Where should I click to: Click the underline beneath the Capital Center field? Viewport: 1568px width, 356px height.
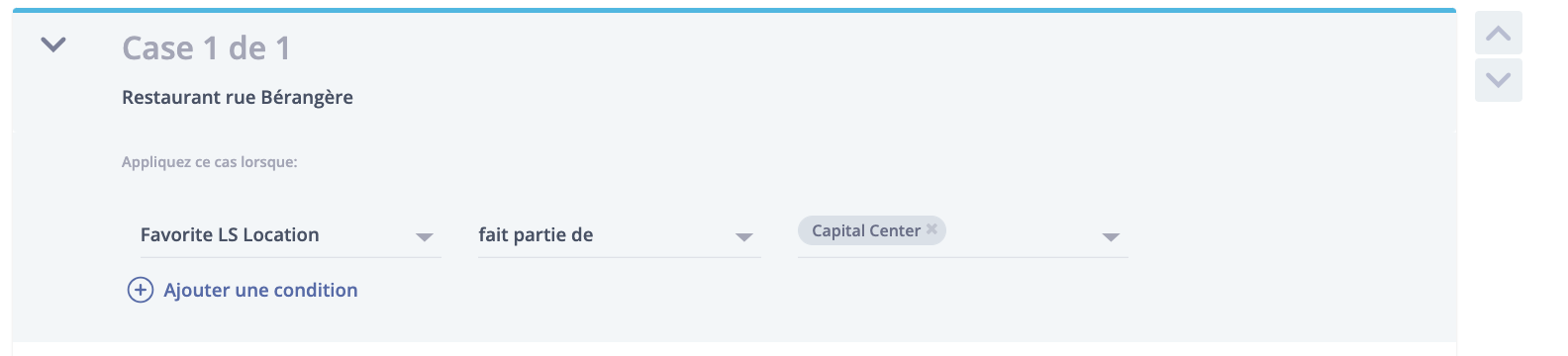[x=962, y=257]
